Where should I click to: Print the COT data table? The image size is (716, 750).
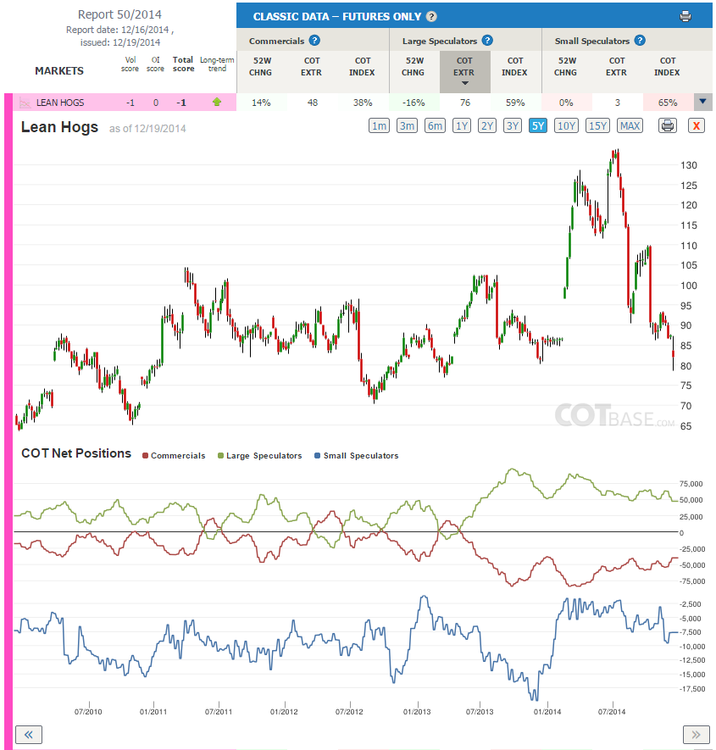coord(685,16)
